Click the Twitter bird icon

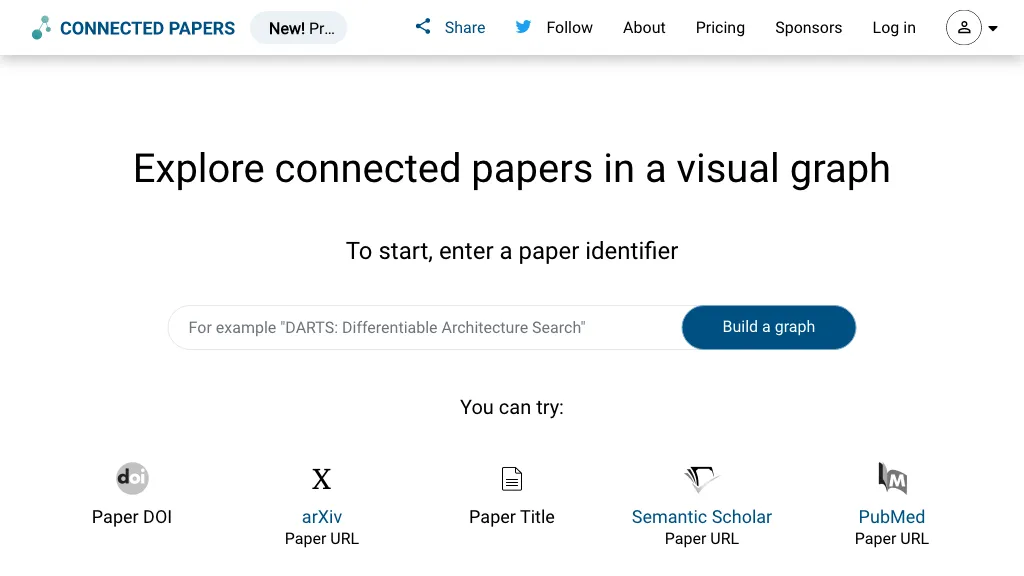click(522, 28)
